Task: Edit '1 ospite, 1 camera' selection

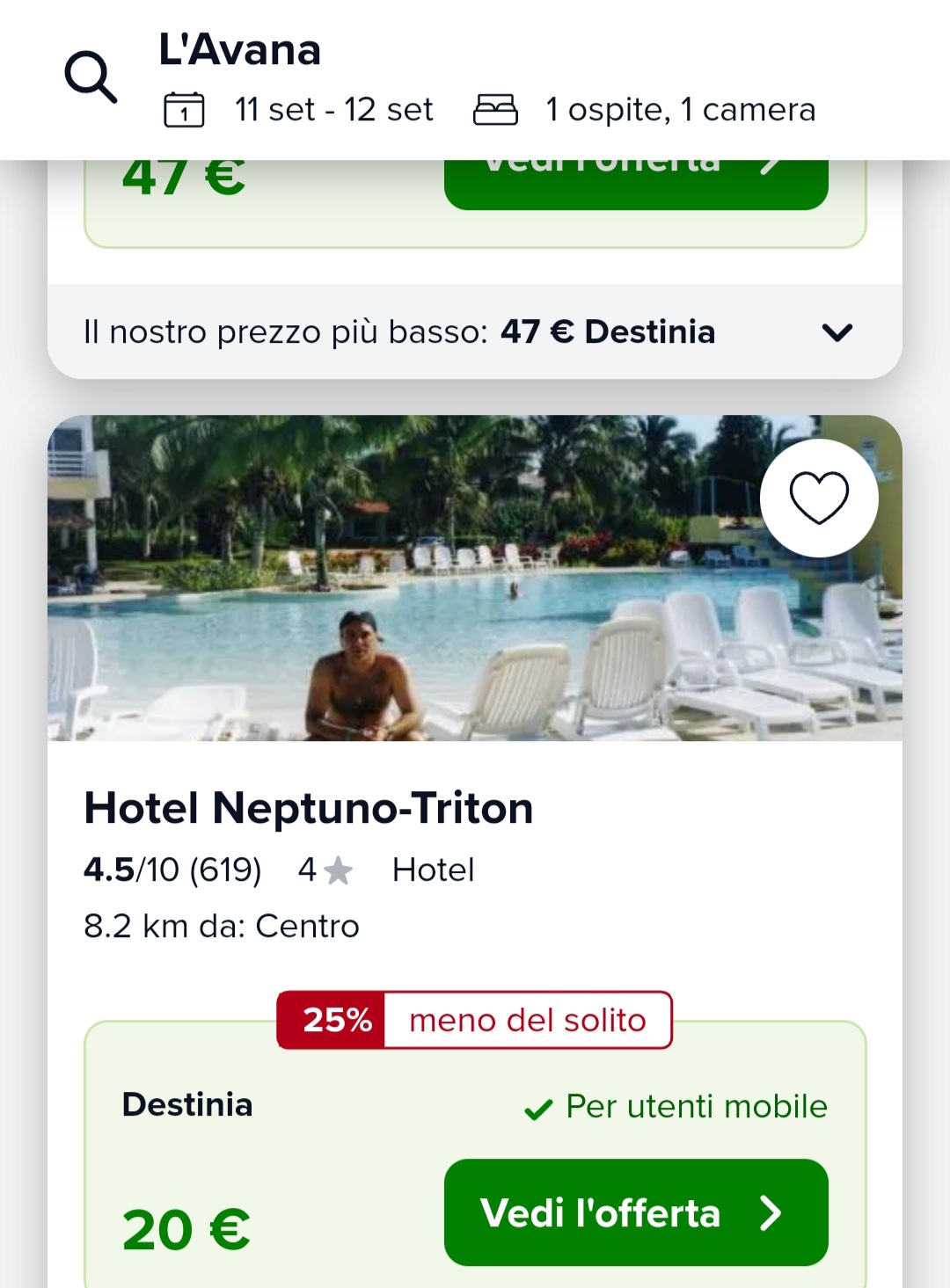Action: [x=680, y=110]
